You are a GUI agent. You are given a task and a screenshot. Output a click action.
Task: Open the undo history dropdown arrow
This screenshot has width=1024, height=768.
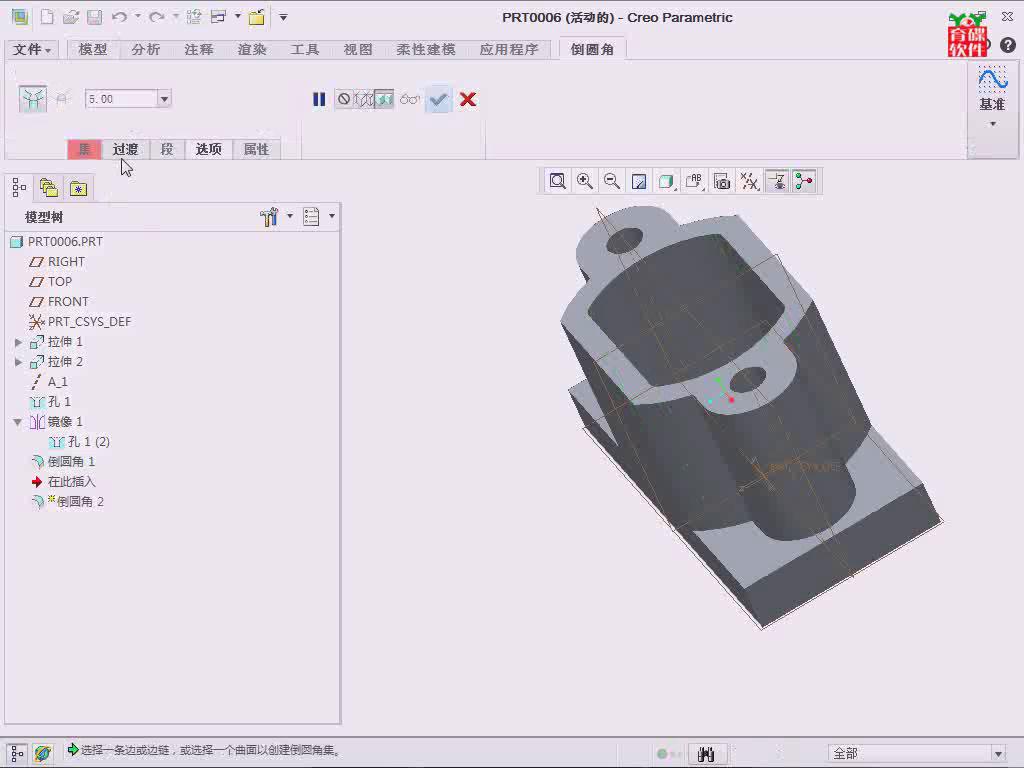coord(138,16)
